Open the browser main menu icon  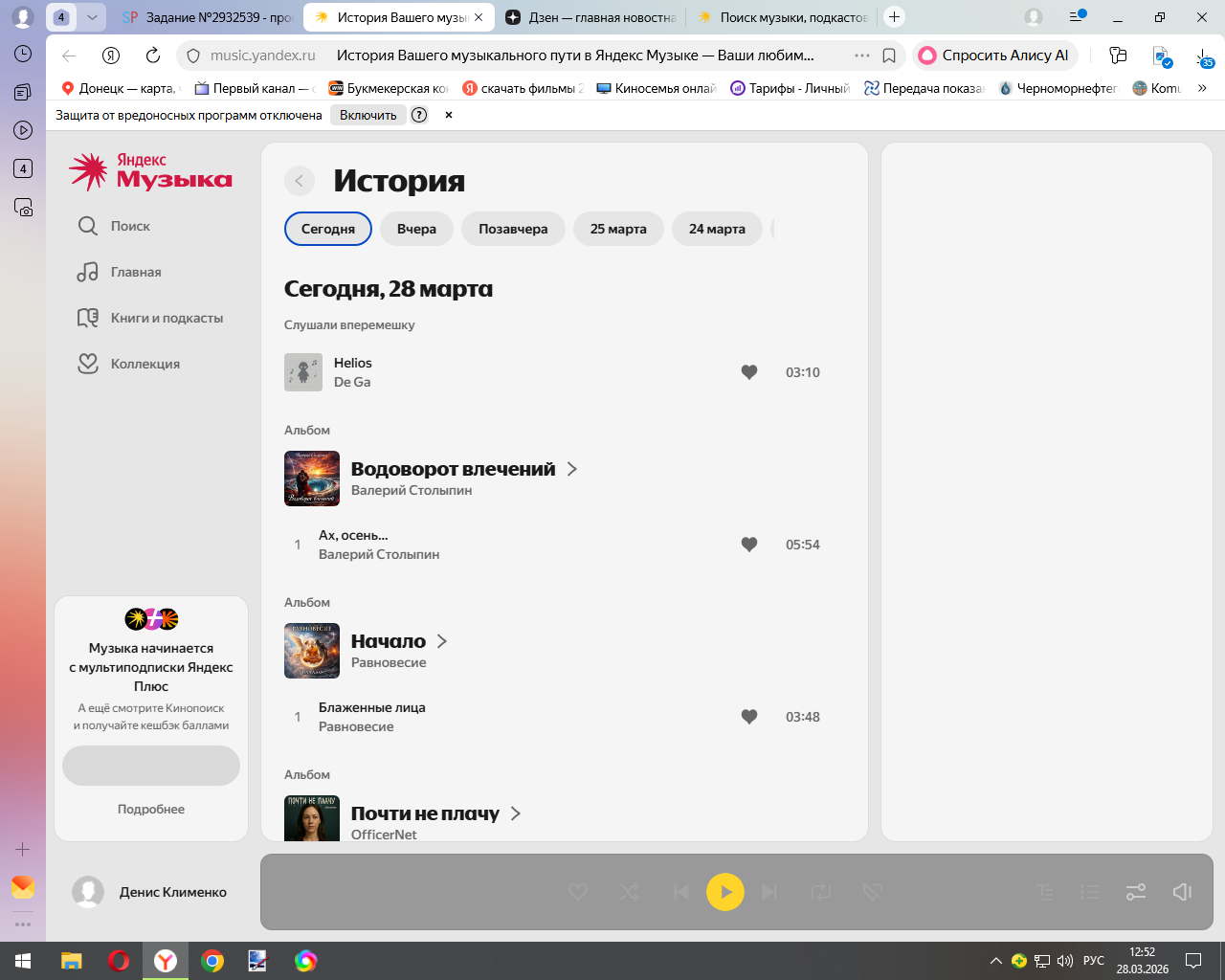pyautogui.click(x=1078, y=16)
